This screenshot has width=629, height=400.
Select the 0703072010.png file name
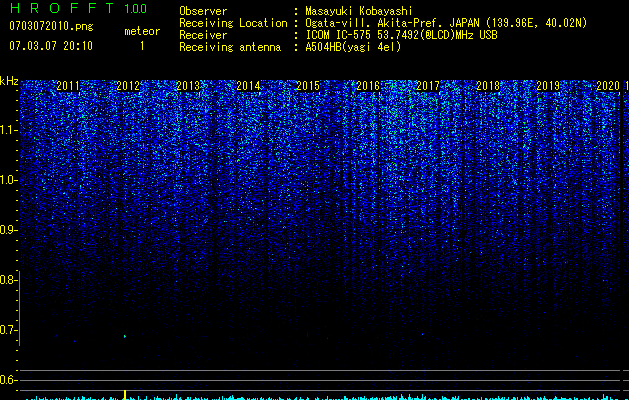(x=51, y=26)
